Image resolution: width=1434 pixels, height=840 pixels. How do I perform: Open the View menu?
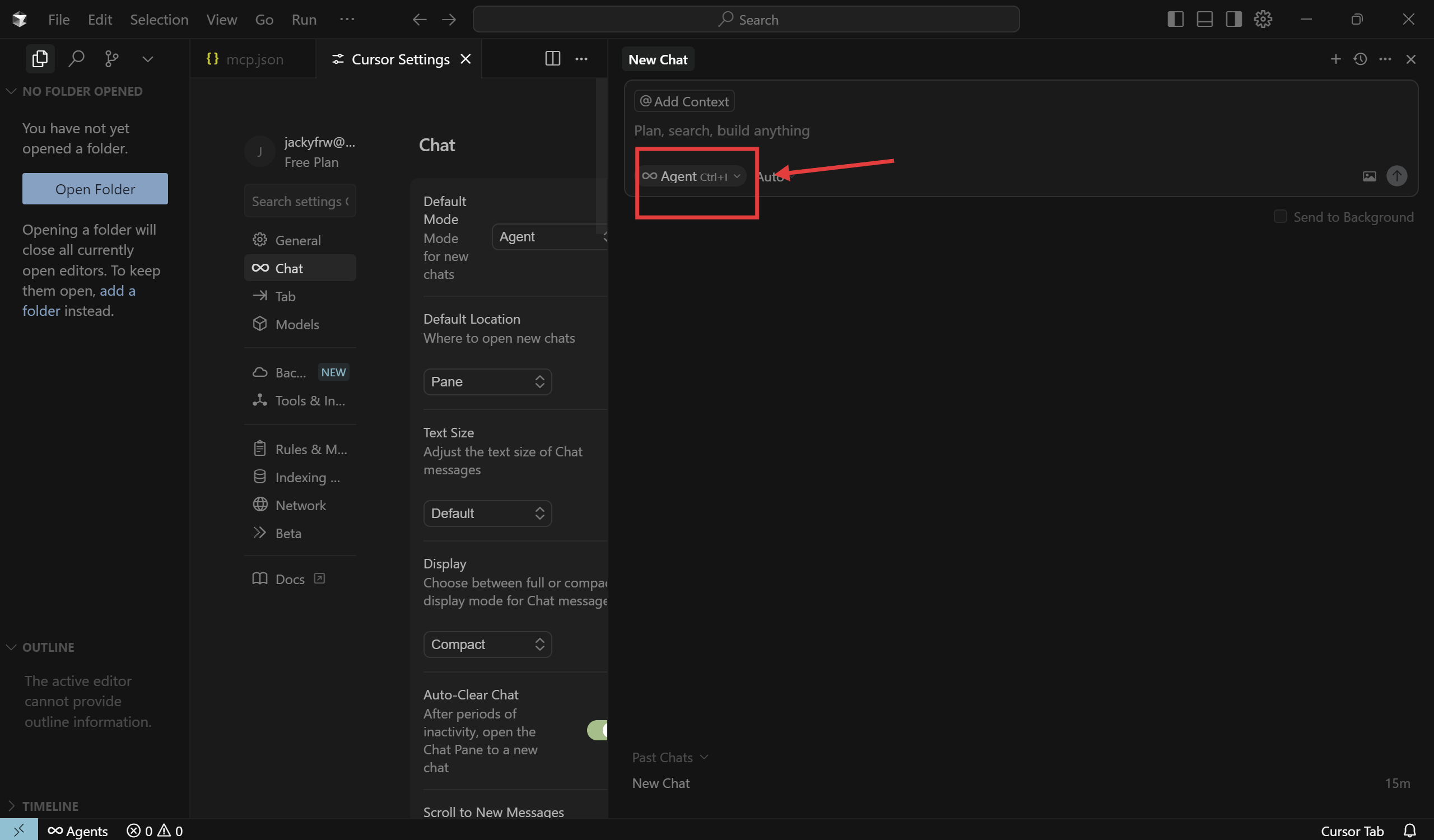(221, 20)
